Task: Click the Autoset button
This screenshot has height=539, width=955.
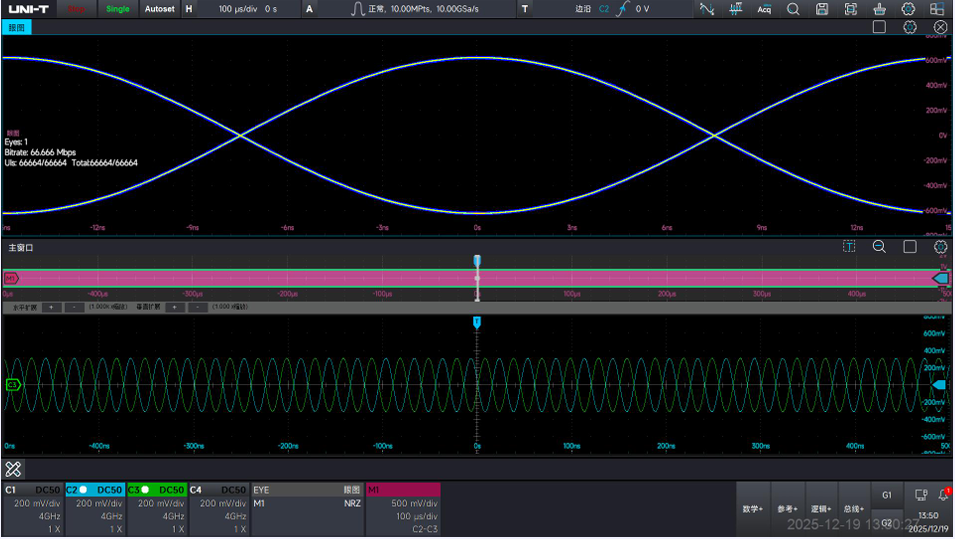Action: 160,9
